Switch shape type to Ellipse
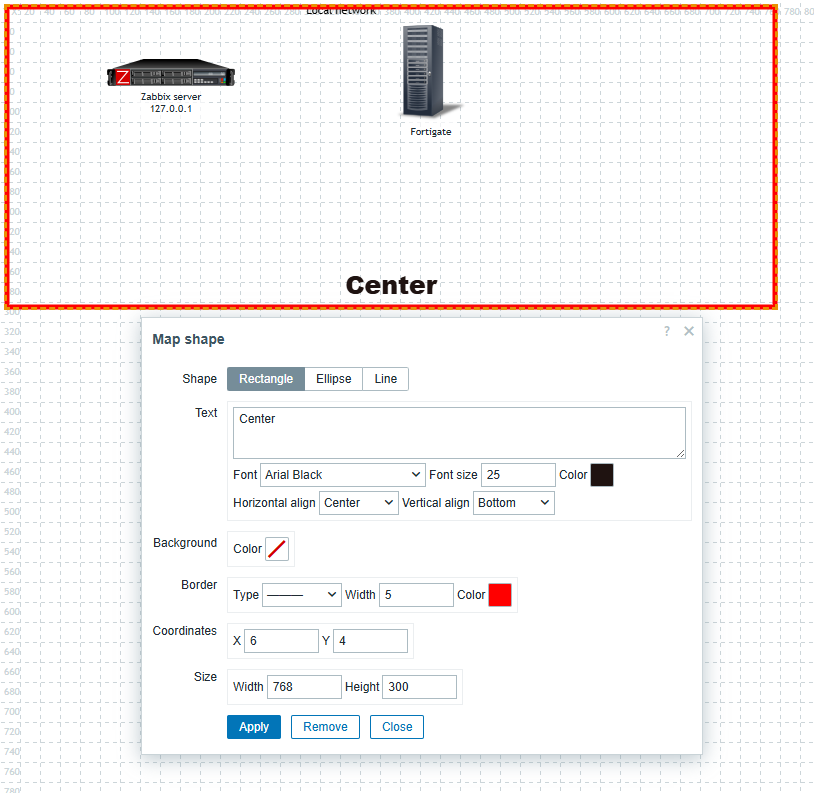 [x=333, y=379]
